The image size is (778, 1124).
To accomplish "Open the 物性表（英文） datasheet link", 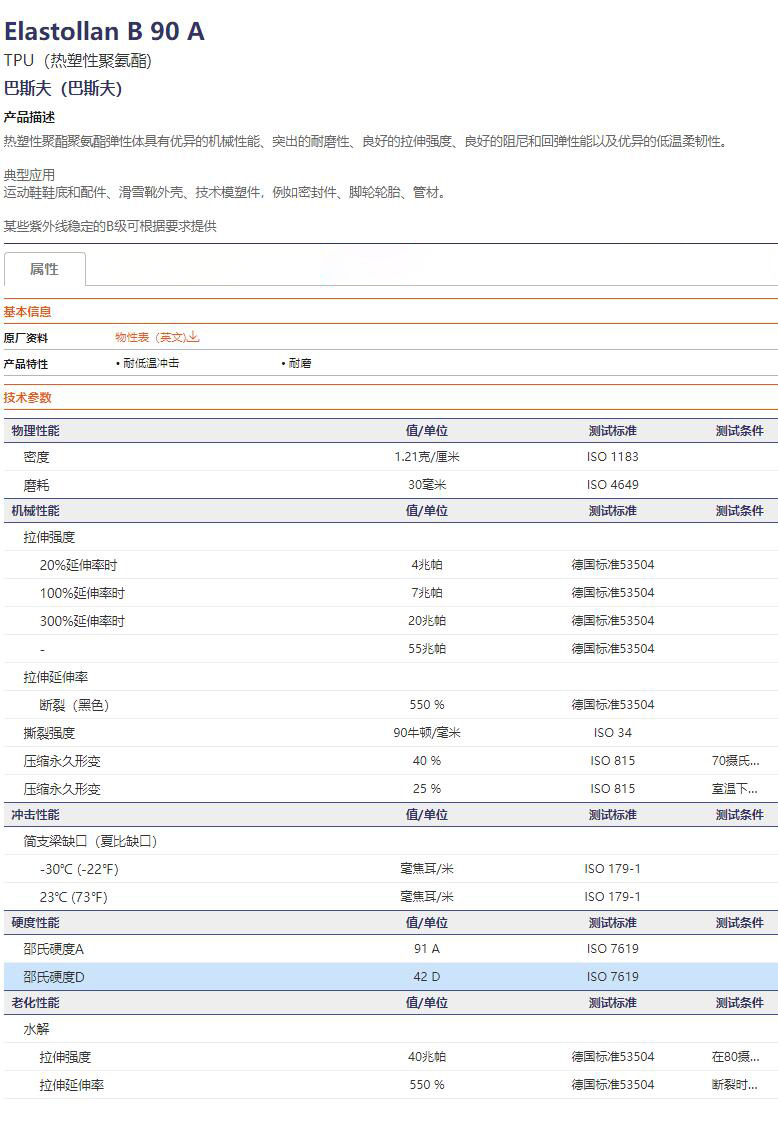I will coord(151,337).
